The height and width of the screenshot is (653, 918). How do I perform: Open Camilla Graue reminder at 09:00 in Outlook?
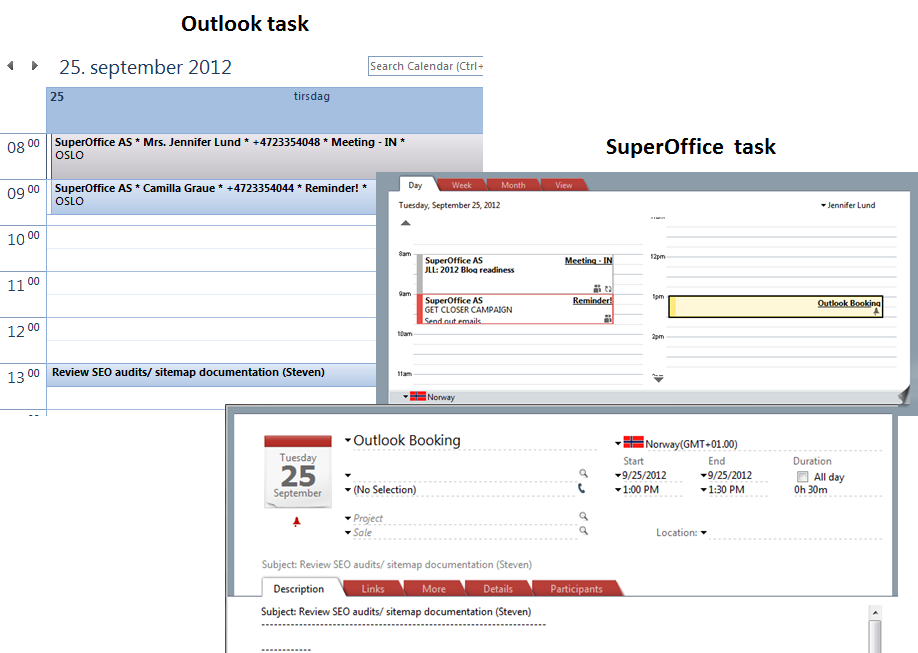pos(215,196)
